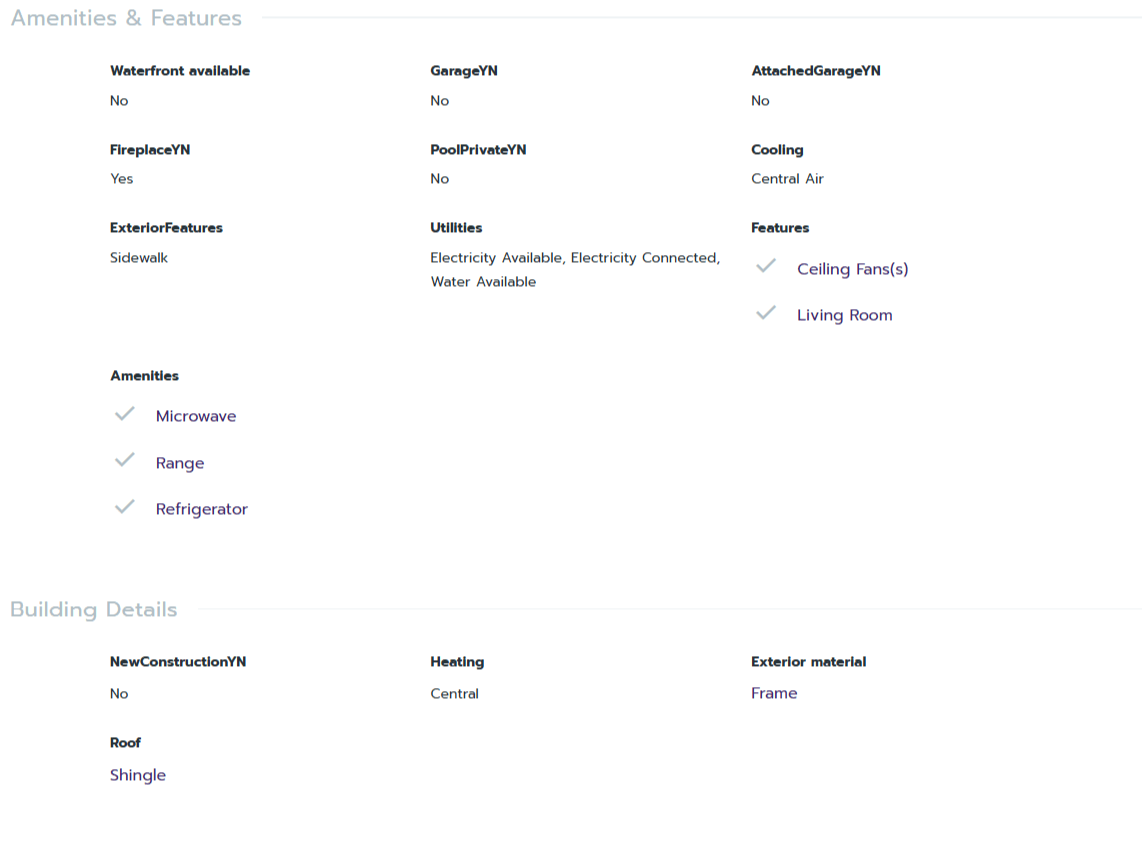Click the checkmark icon beside Ceiling Fans(s)
The height and width of the screenshot is (845, 1144).
(766, 266)
